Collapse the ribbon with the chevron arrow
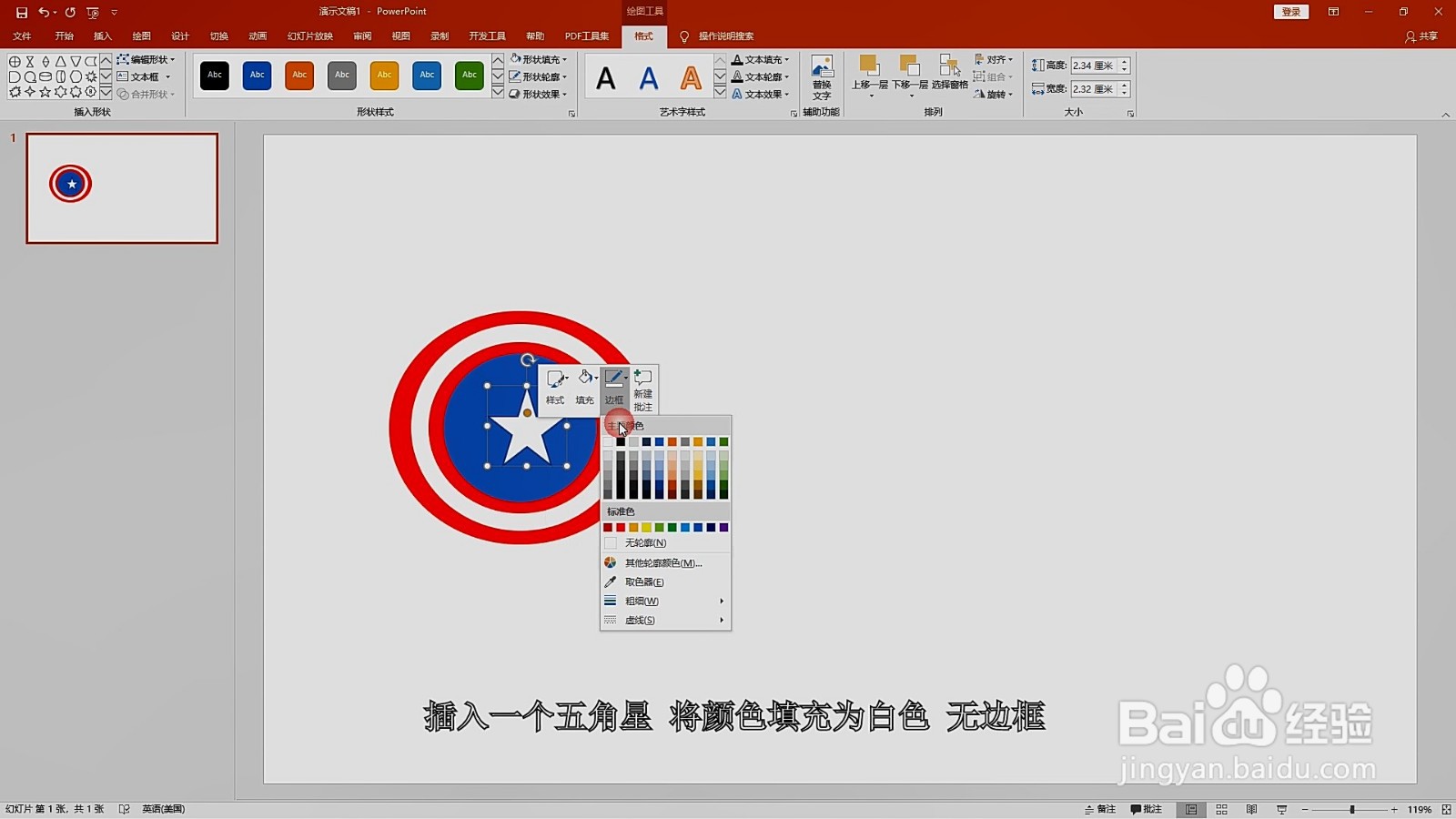Screen dimensions: 1456x819 [1446, 115]
